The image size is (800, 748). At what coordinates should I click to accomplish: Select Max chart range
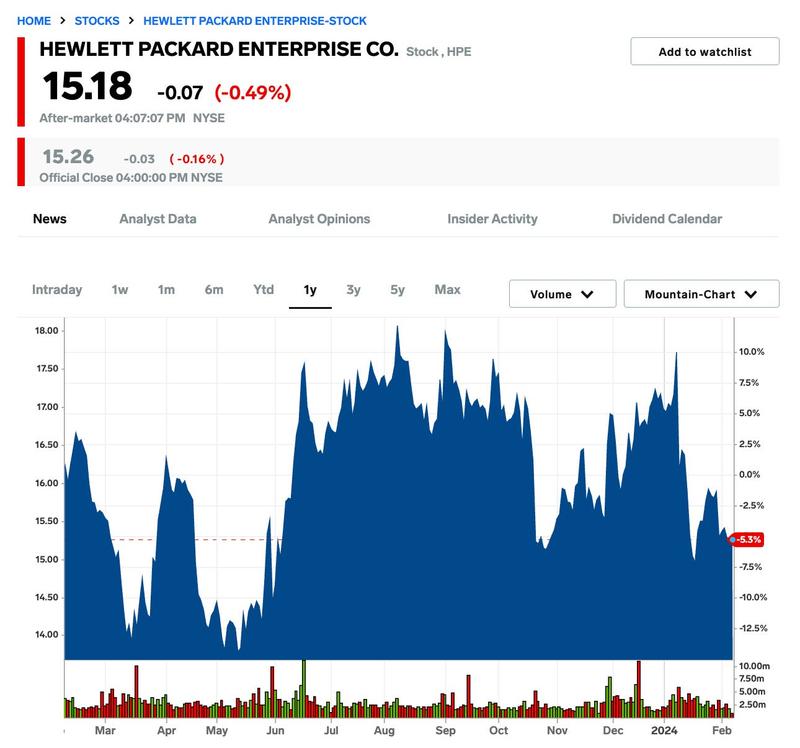pos(447,290)
